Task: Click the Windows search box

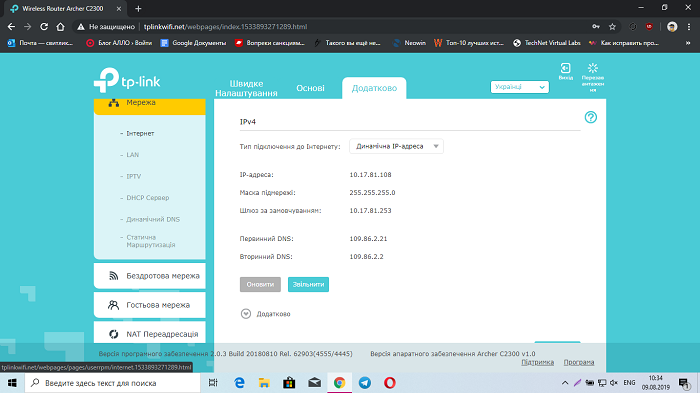Action: click(112, 383)
